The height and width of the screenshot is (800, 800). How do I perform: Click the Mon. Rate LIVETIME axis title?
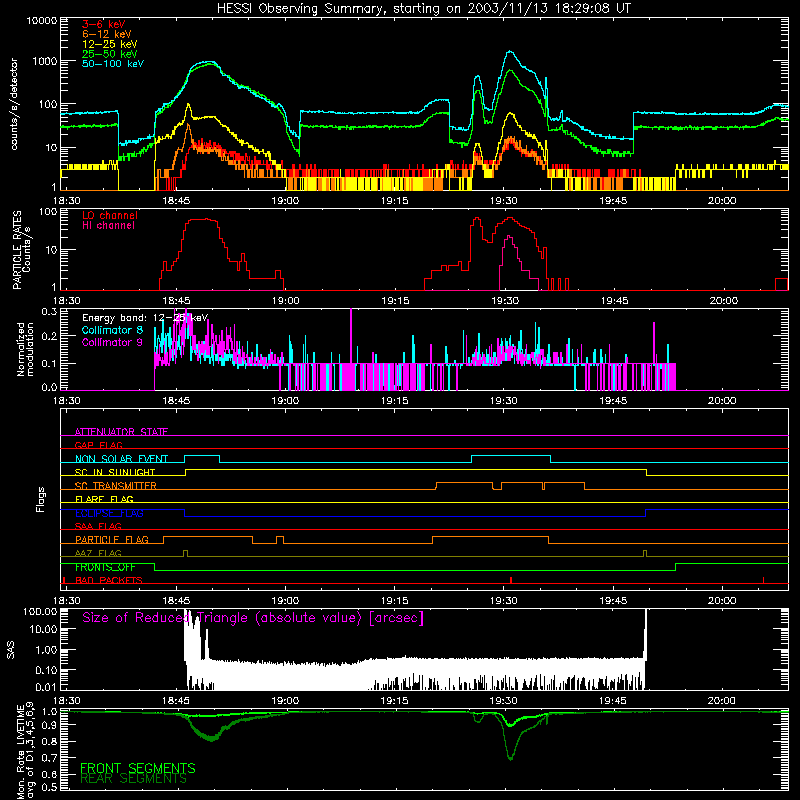(20, 752)
